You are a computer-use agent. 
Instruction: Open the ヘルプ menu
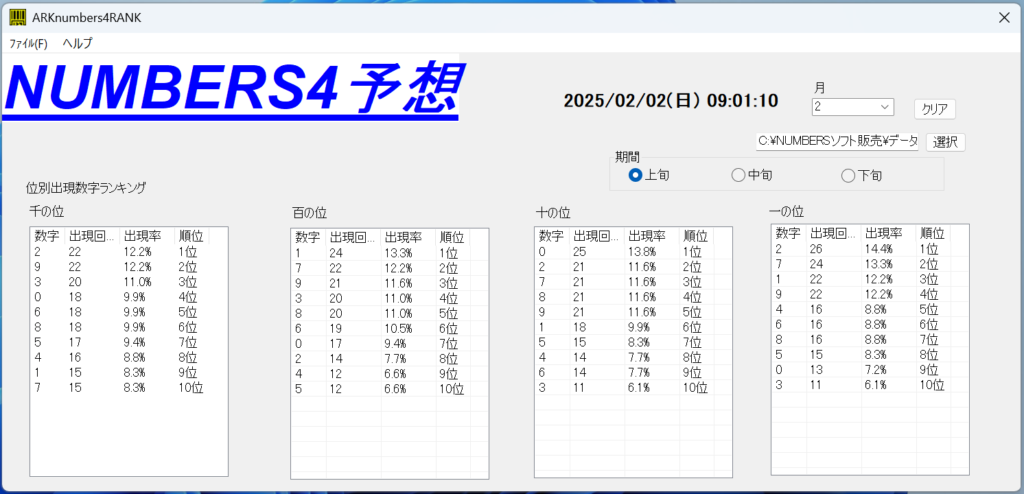click(77, 44)
